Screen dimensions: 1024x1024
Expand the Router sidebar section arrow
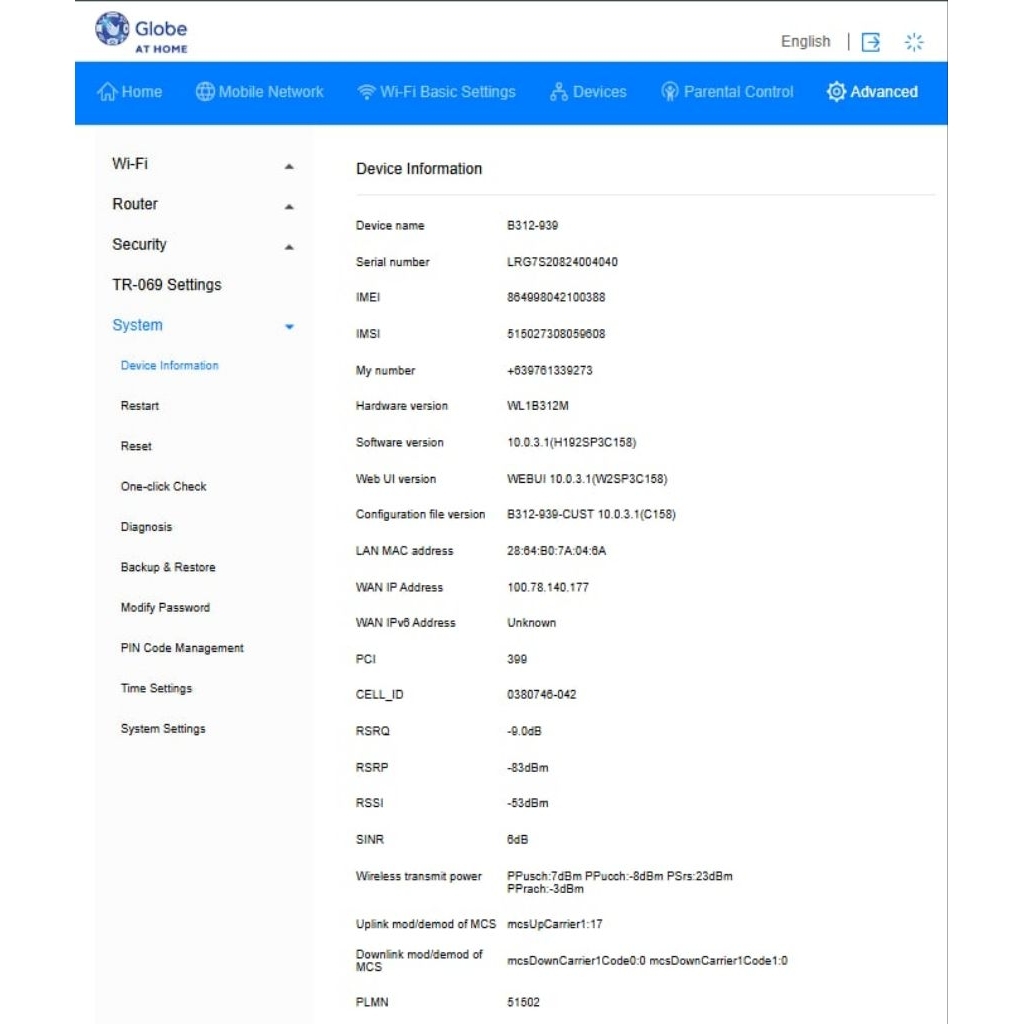tap(289, 207)
